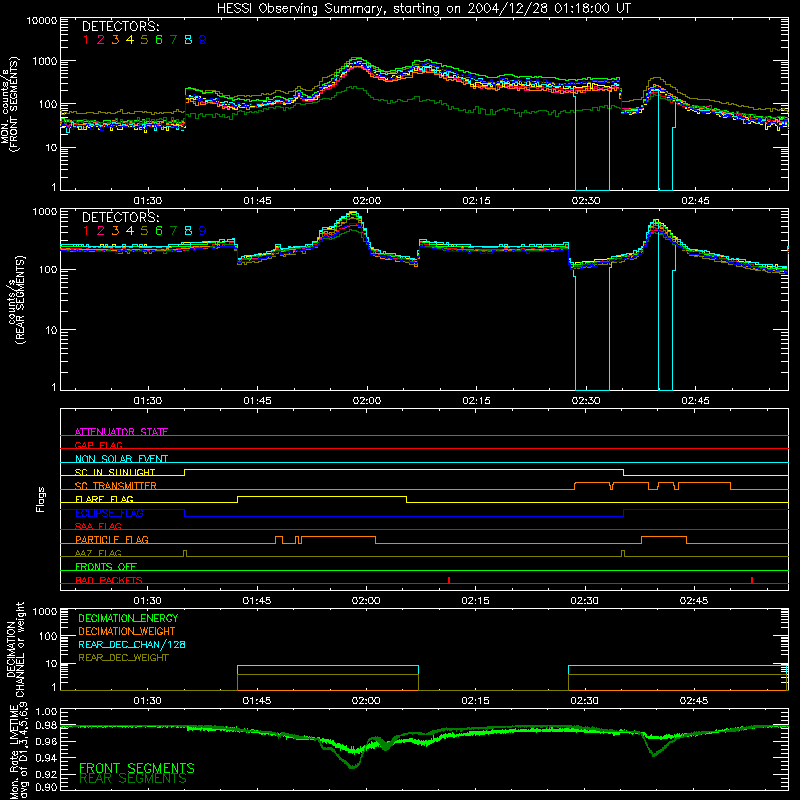Click 02:15 time label under decimation panel
The height and width of the screenshot is (800, 800).
click(475, 701)
